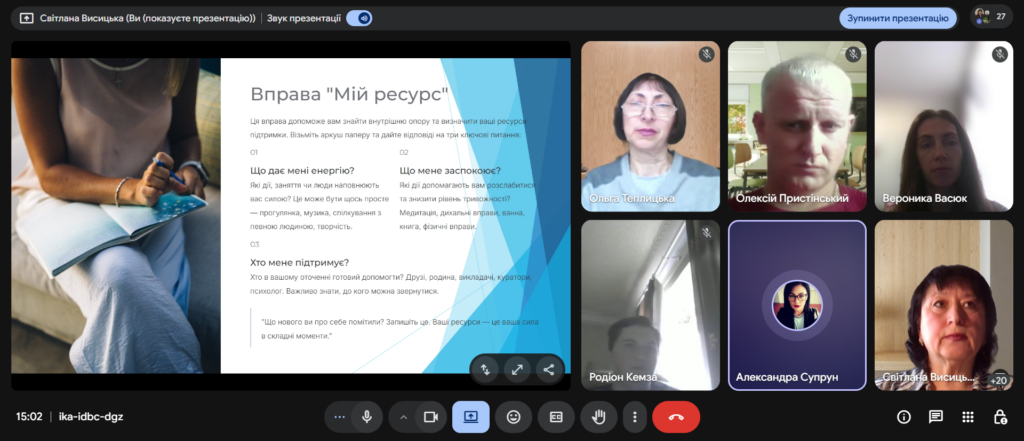Turn on closed captions
This screenshot has height=441, width=1024.
pyautogui.click(x=556, y=417)
